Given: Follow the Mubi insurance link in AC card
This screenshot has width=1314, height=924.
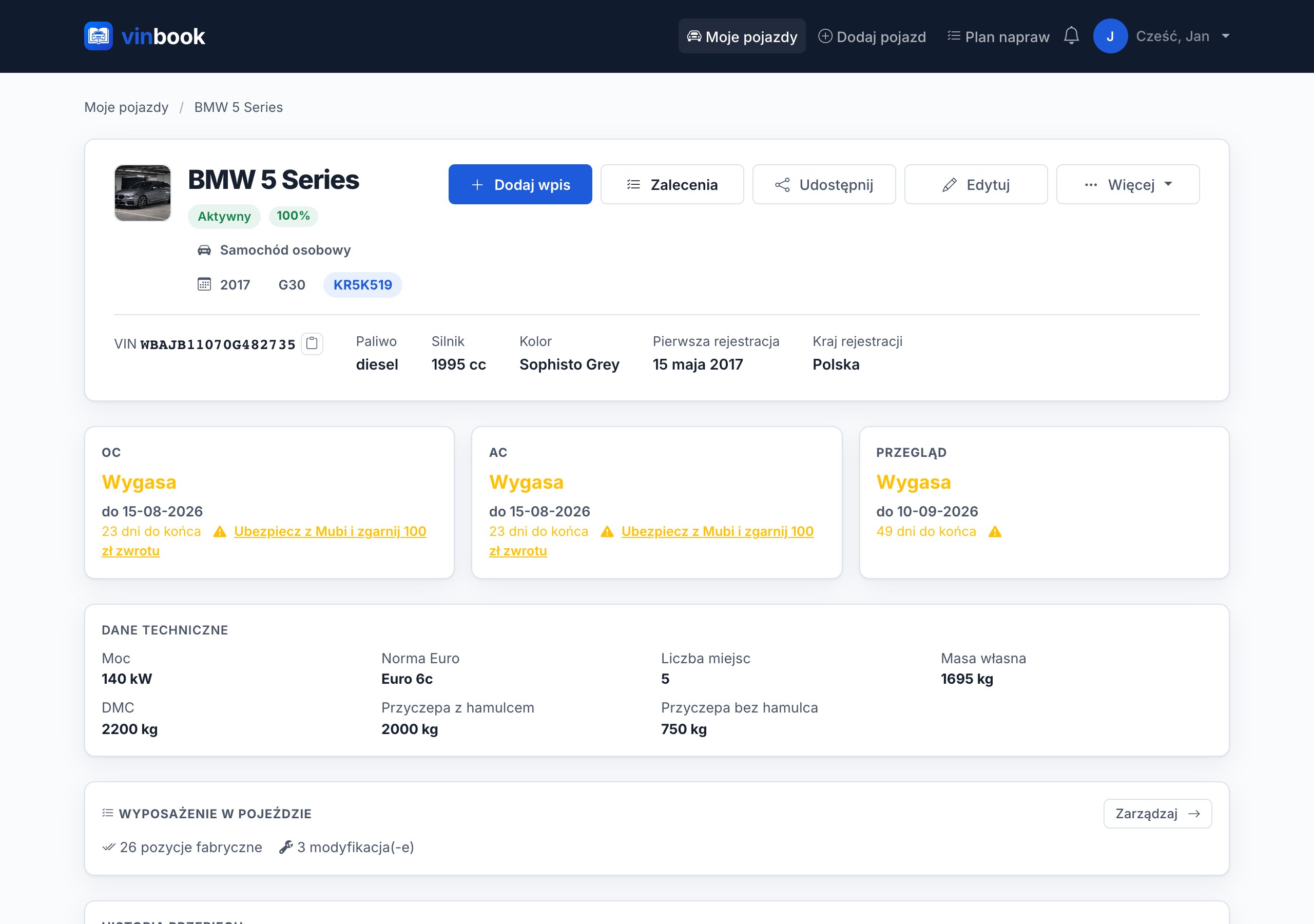Looking at the screenshot, I should coord(717,532).
